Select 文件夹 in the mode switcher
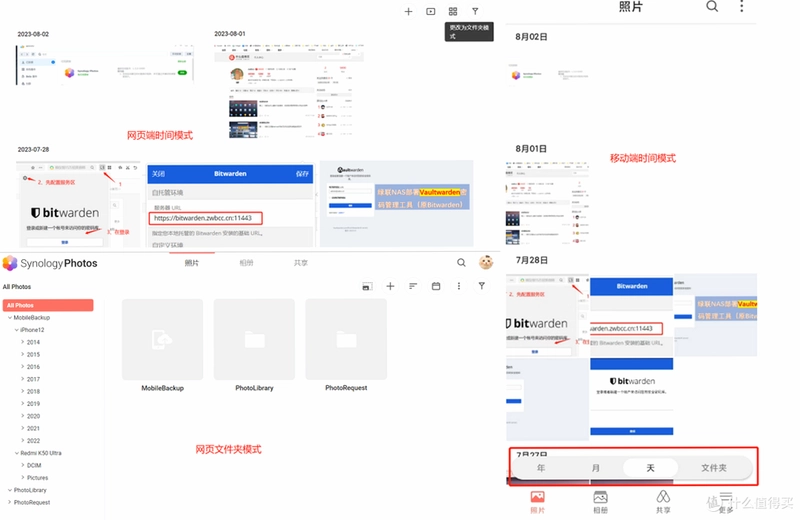The image size is (800, 520). 714,468
